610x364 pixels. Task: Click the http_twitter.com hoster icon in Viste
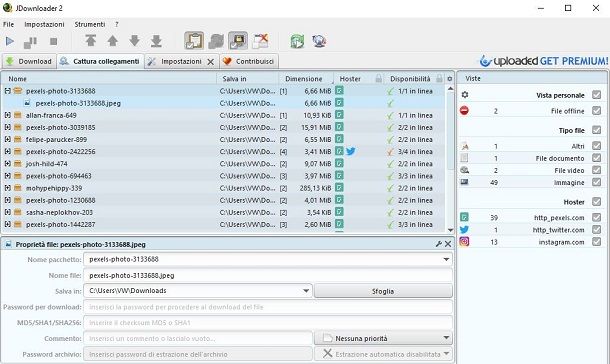[x=464, y=229]
